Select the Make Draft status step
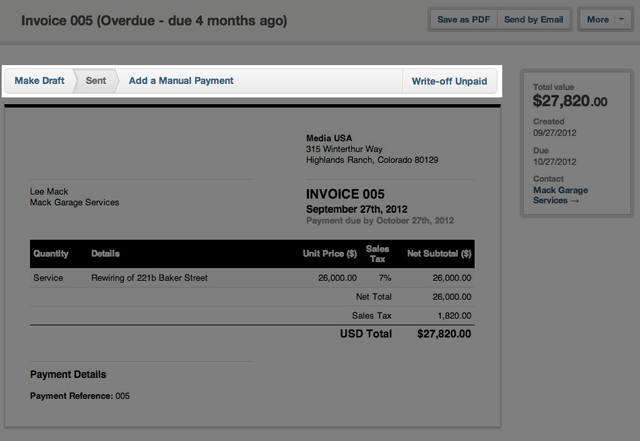The width and height of the screenshot is (640, 441). click(x=39, y=81)
